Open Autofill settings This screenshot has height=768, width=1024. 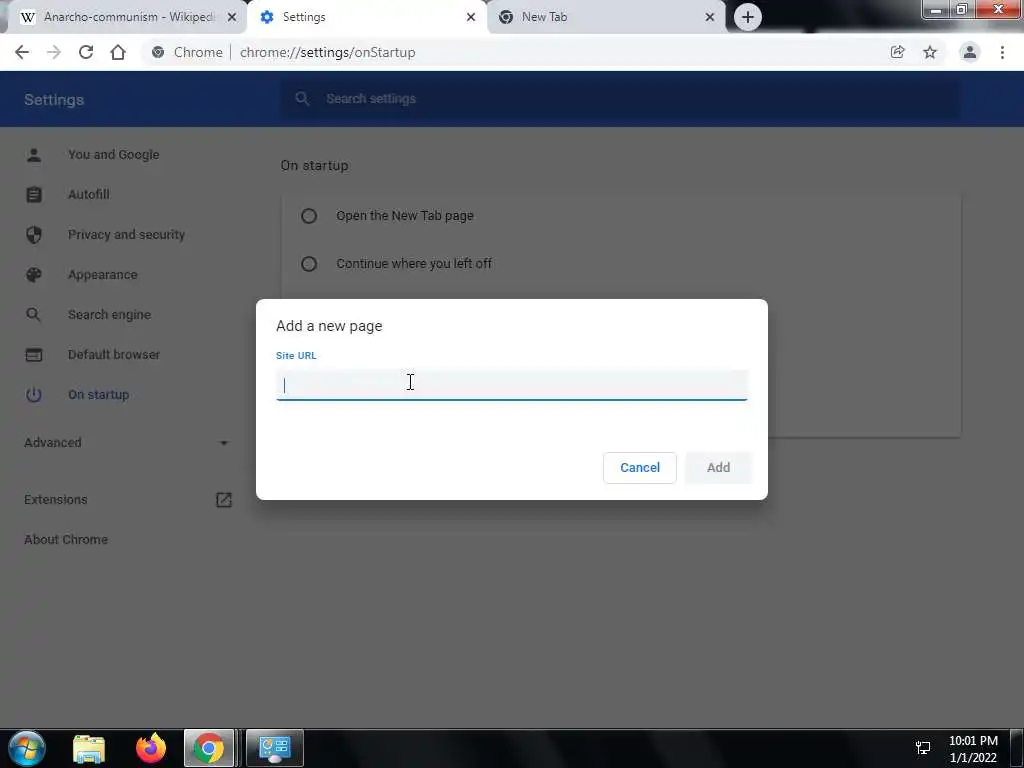tap(88, 195)
